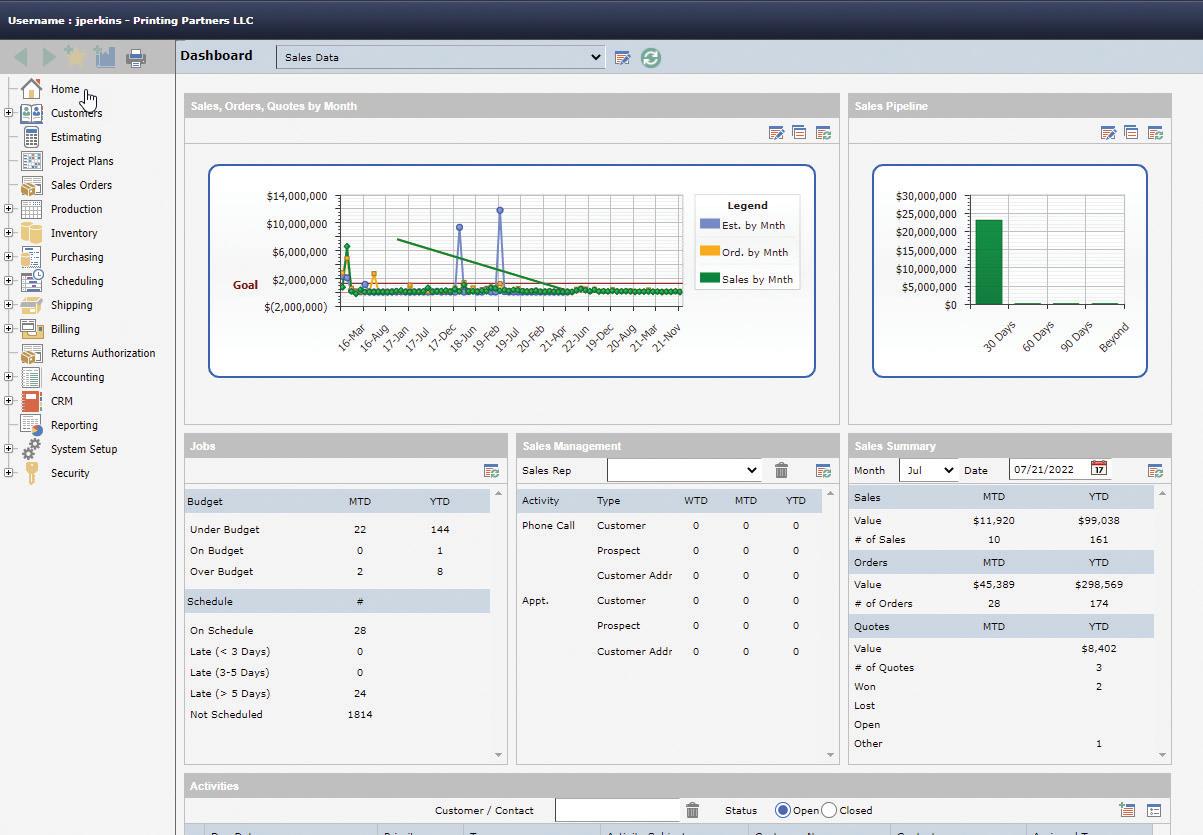Click the Sales Orders box icon
This screenshot has height=835, width=1203.
tap(31, 185)
